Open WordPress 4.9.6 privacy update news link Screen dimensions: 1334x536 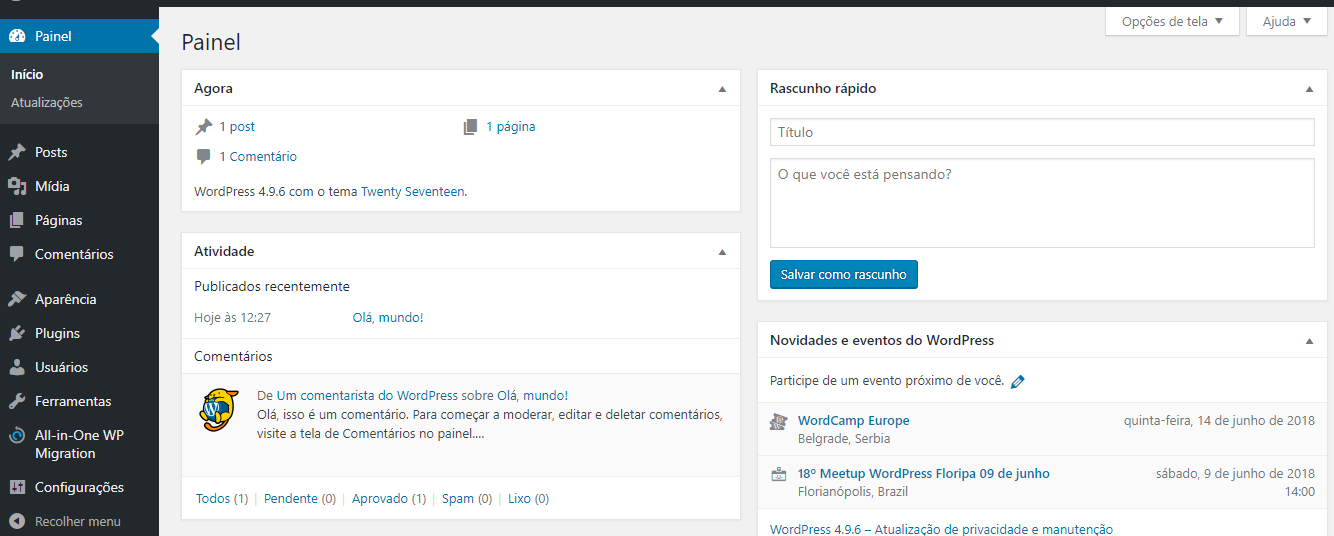(941, 529)
